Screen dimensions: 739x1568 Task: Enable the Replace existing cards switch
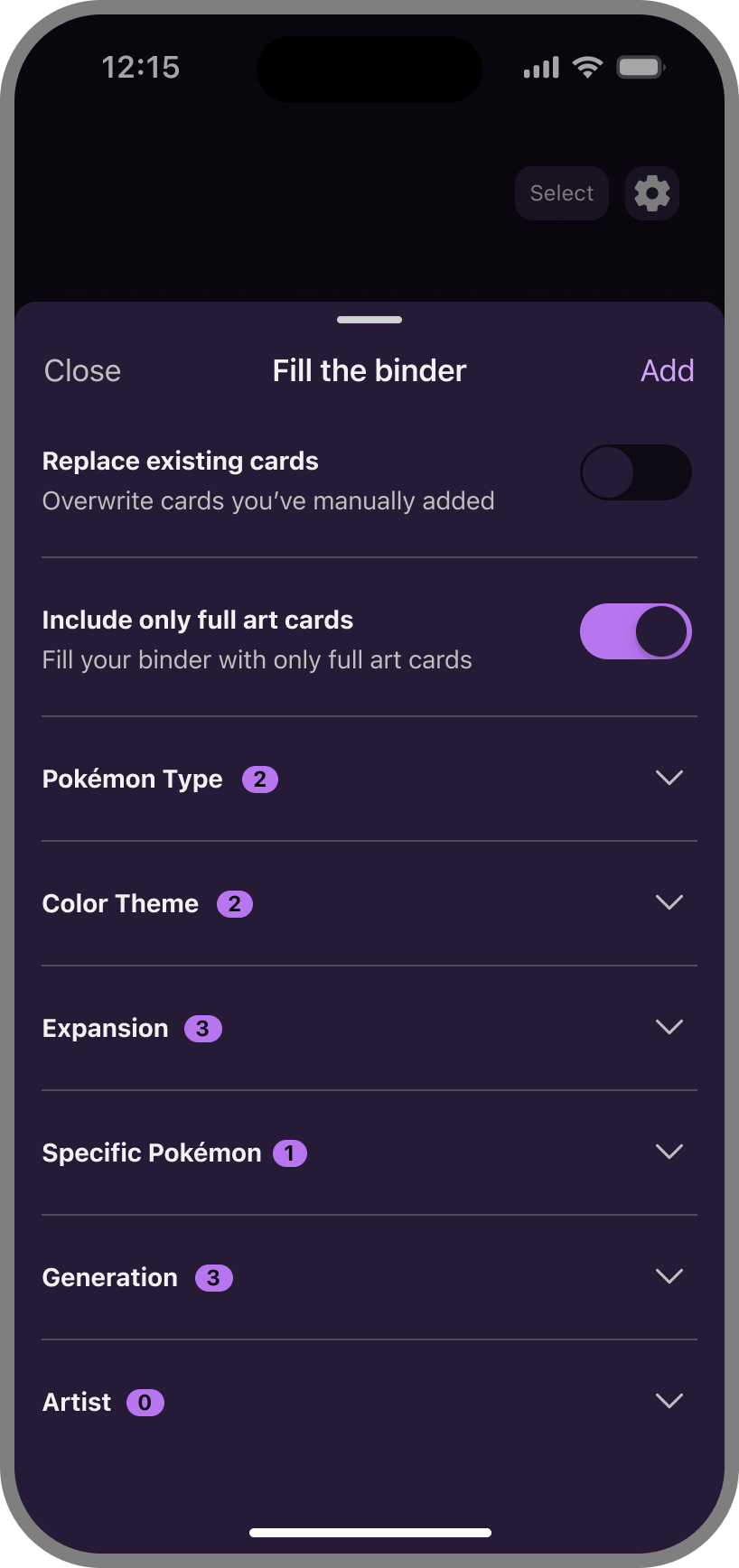point(635,472)
